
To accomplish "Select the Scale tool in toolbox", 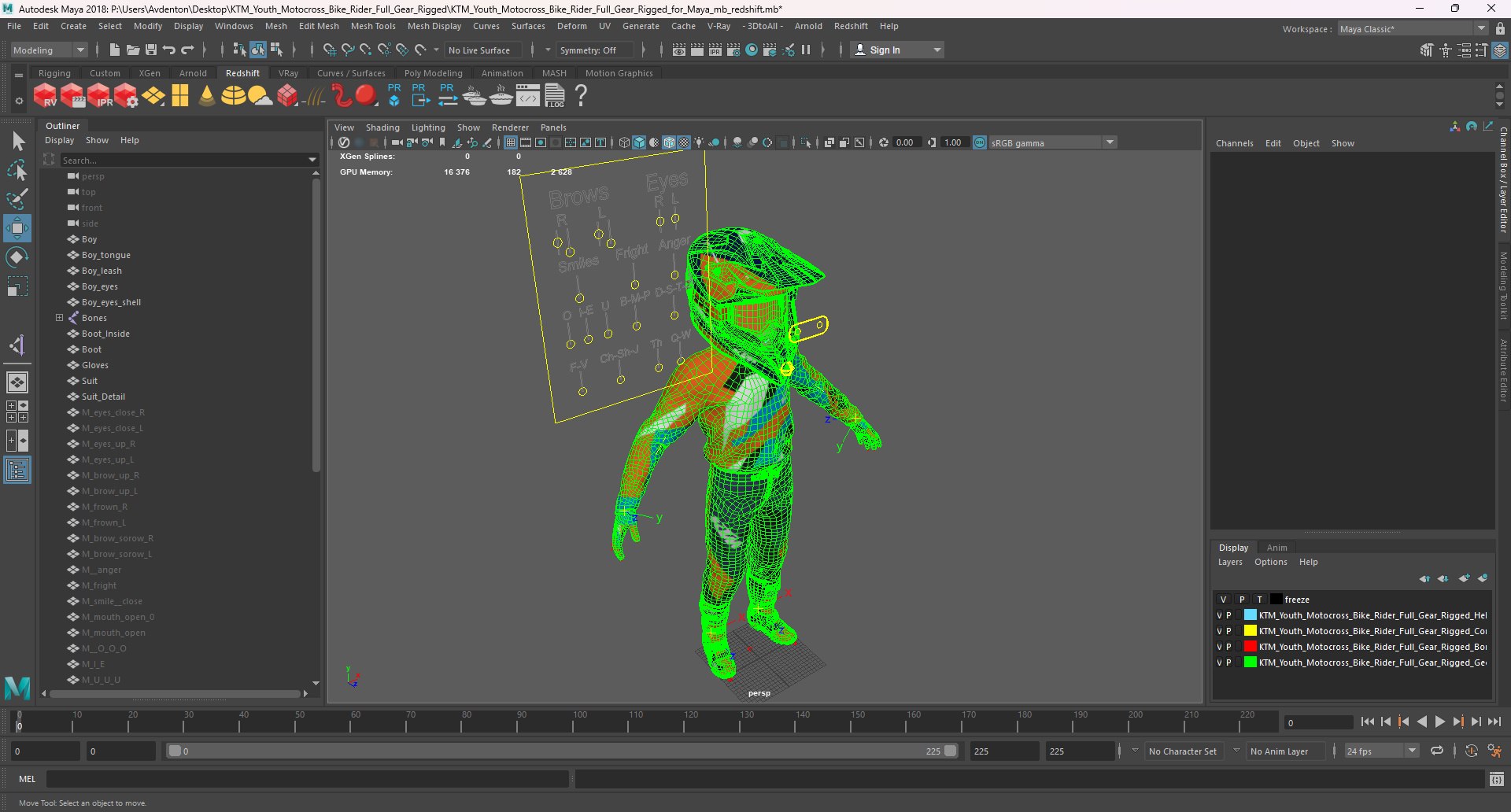I will tap(17, 286).
